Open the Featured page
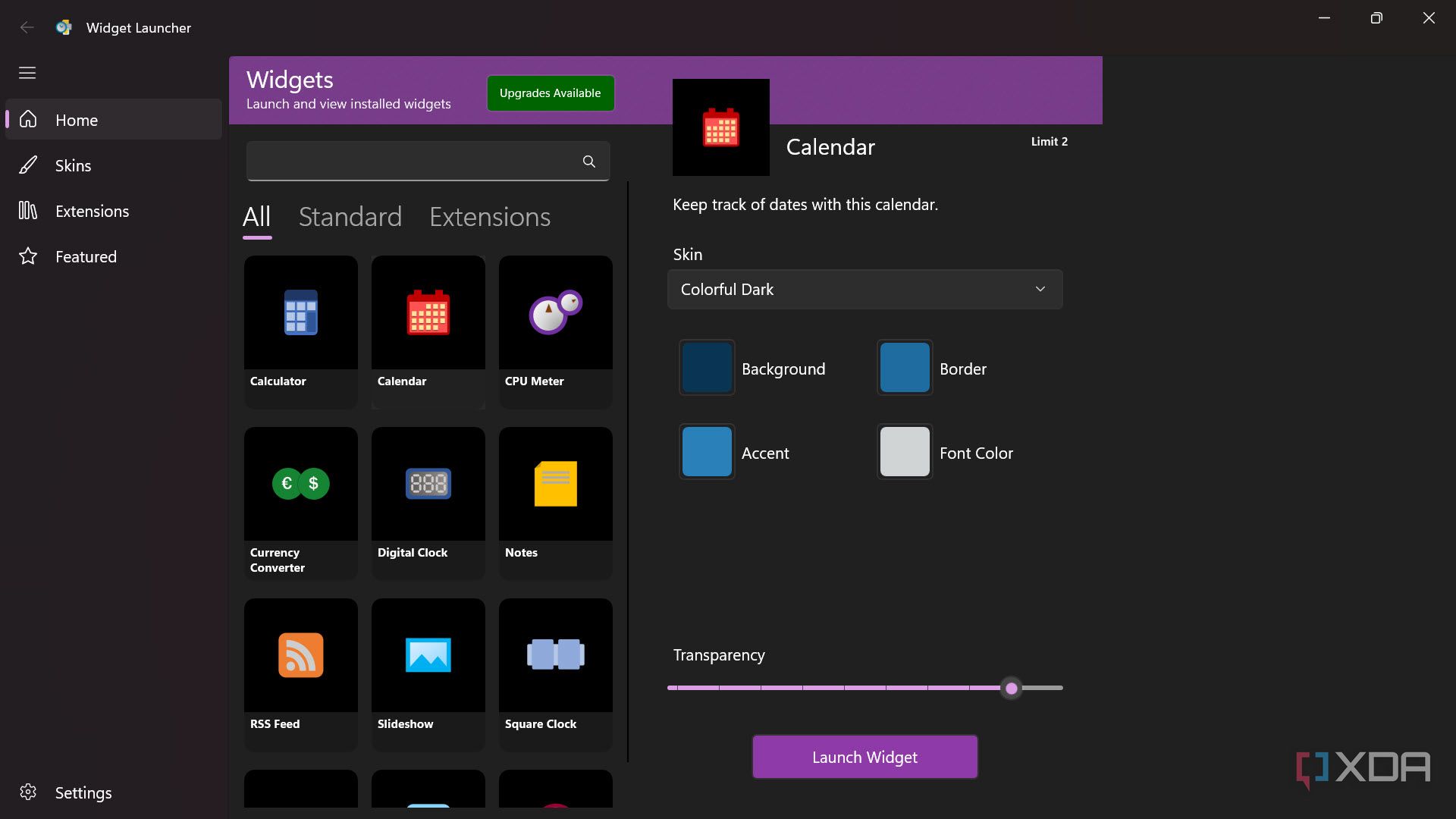The image size is (1456, 819). pos(114,256)
